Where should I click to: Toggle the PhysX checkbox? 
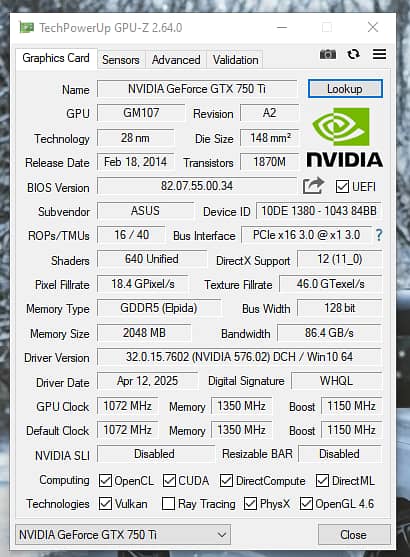tap(250, 503)
